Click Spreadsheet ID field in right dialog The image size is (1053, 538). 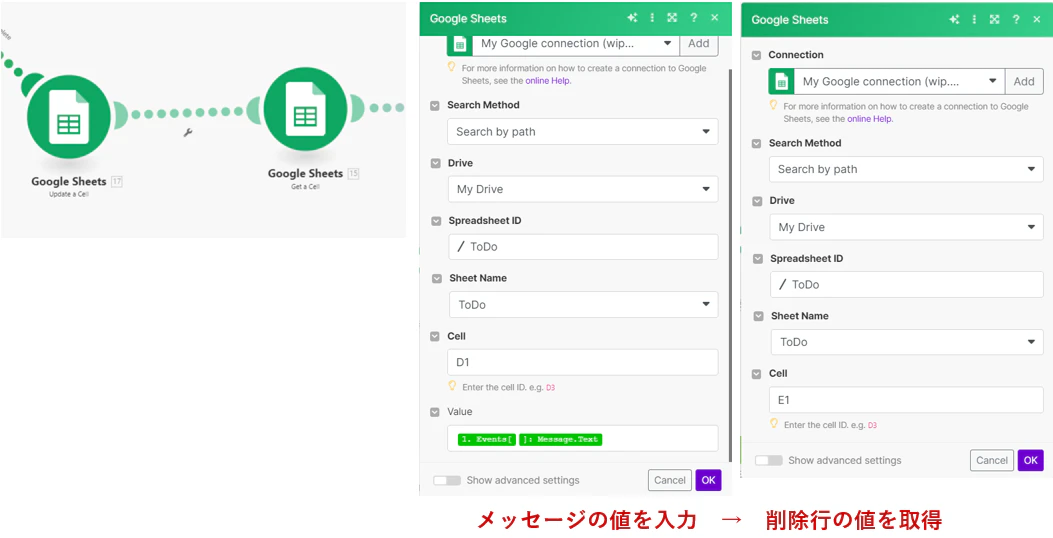[x=907, y=284]
